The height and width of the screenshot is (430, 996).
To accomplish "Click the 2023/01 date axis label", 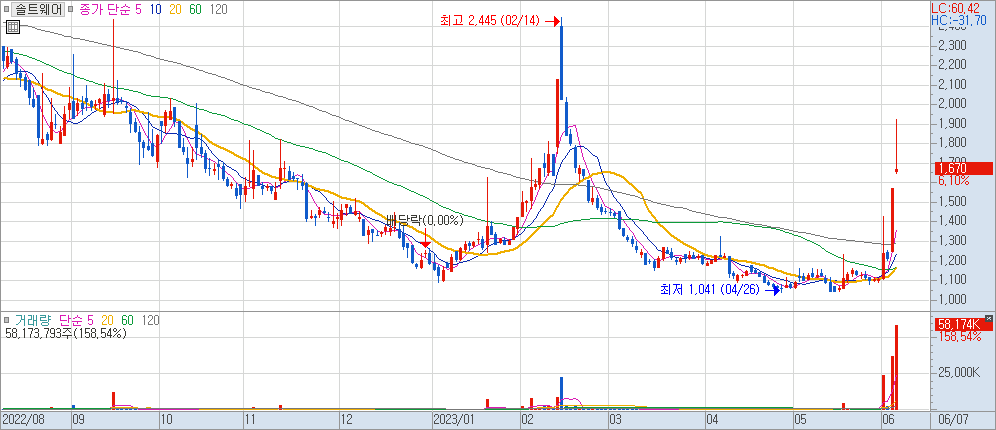I will 453,420.
